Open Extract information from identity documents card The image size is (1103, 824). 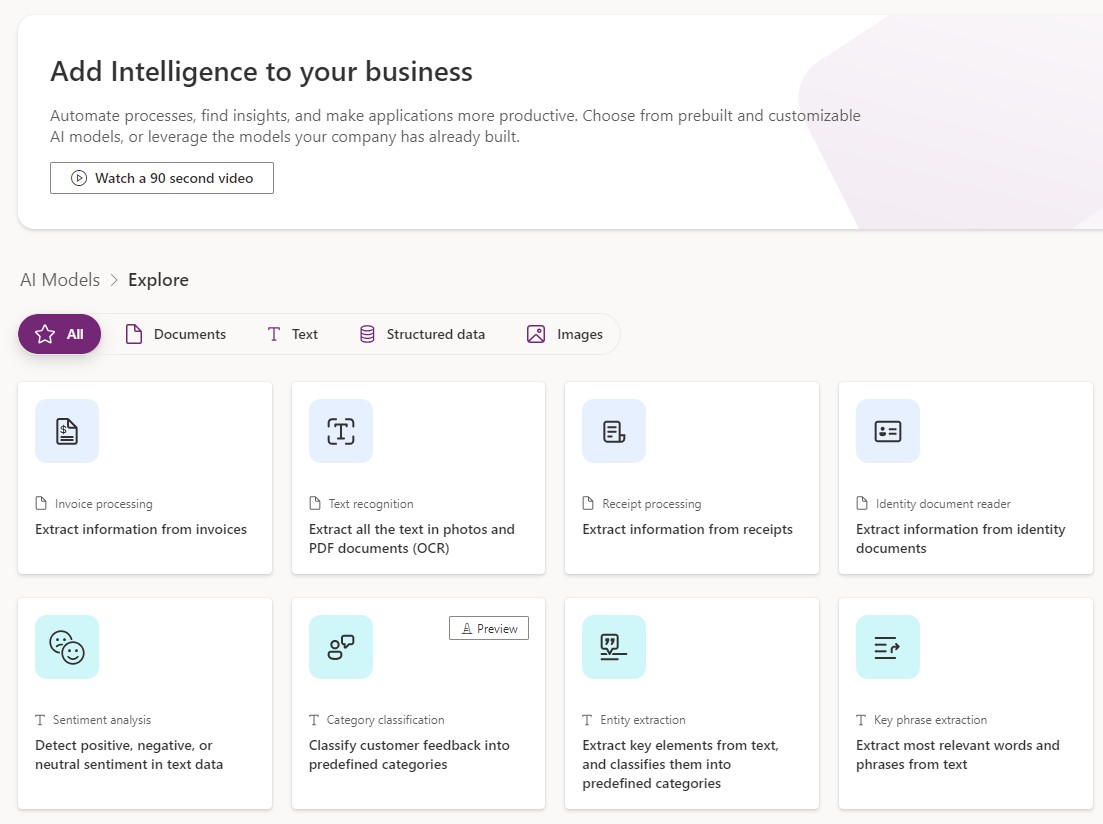click(966, 478)
